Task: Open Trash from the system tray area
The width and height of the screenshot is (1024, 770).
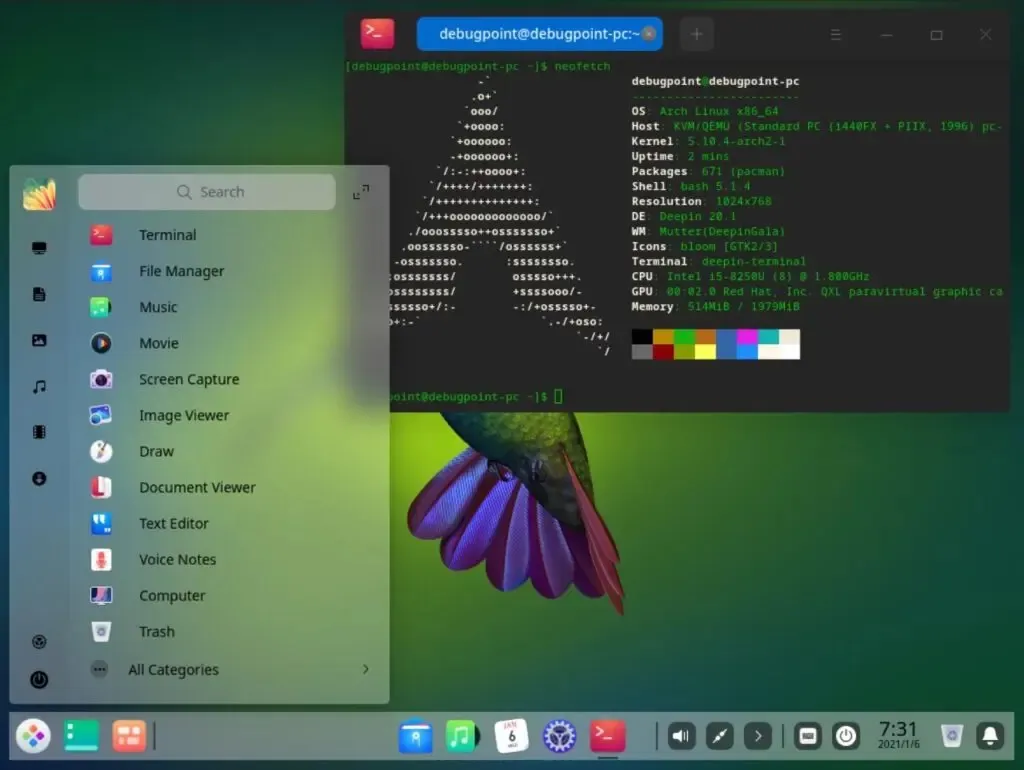Action: [x=951, y=735]
